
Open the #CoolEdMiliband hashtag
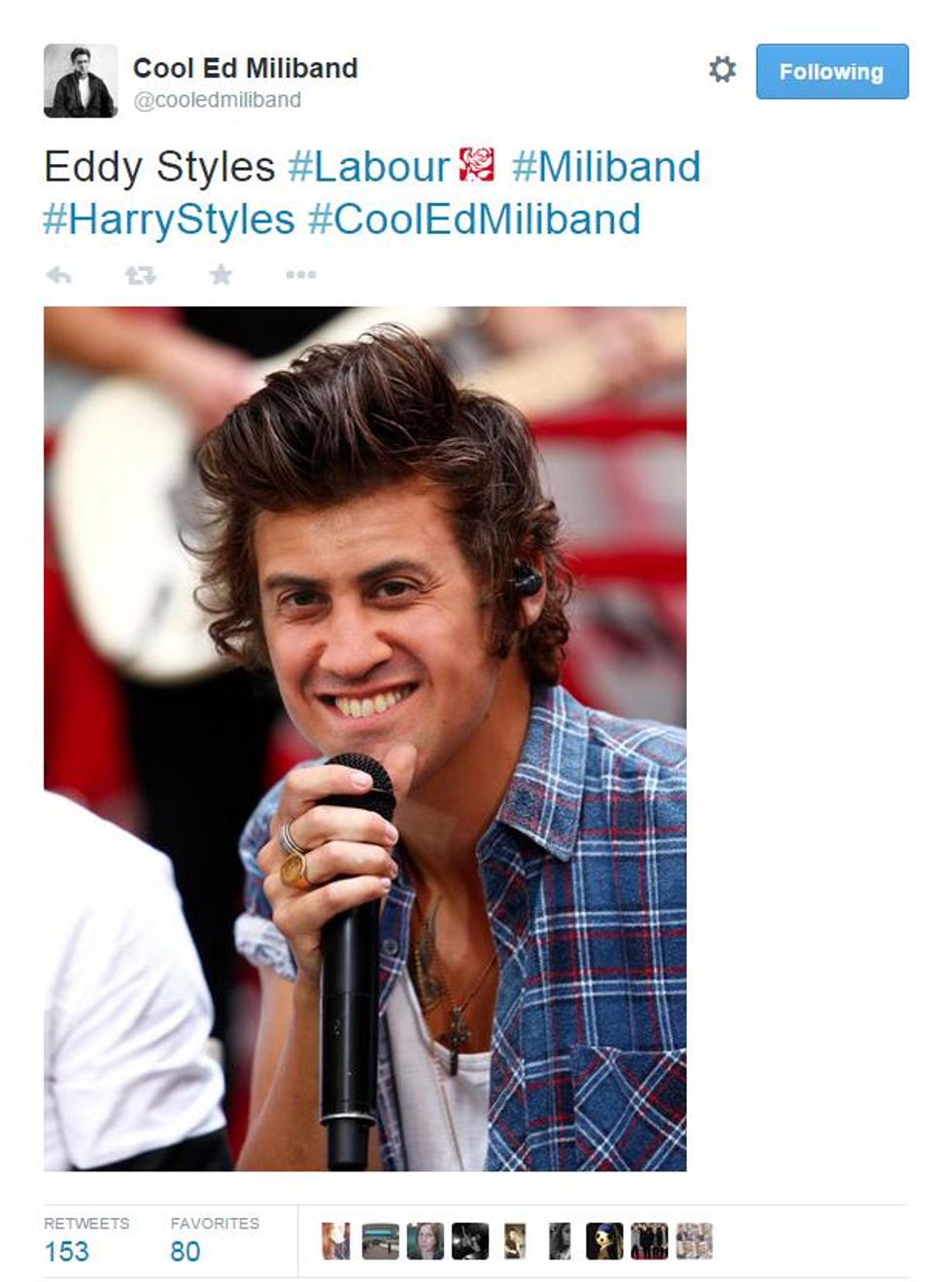[x=475, y=219]
